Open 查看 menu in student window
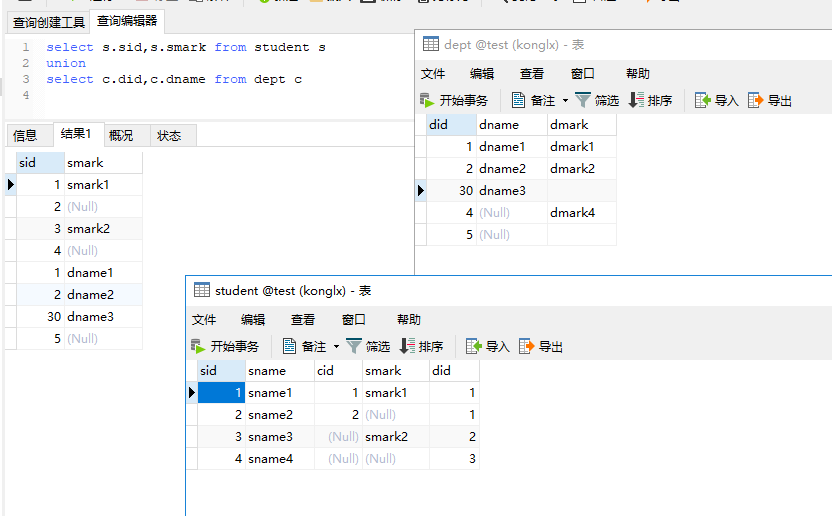This screenshot has width=832, height=516. pyautogui.click(x=302, y=320)
